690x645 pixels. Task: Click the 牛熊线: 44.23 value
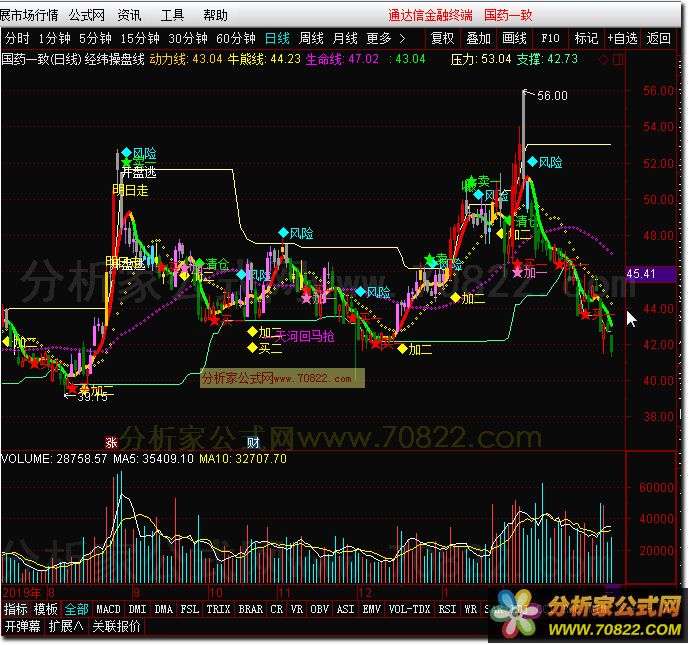(264, 59)
